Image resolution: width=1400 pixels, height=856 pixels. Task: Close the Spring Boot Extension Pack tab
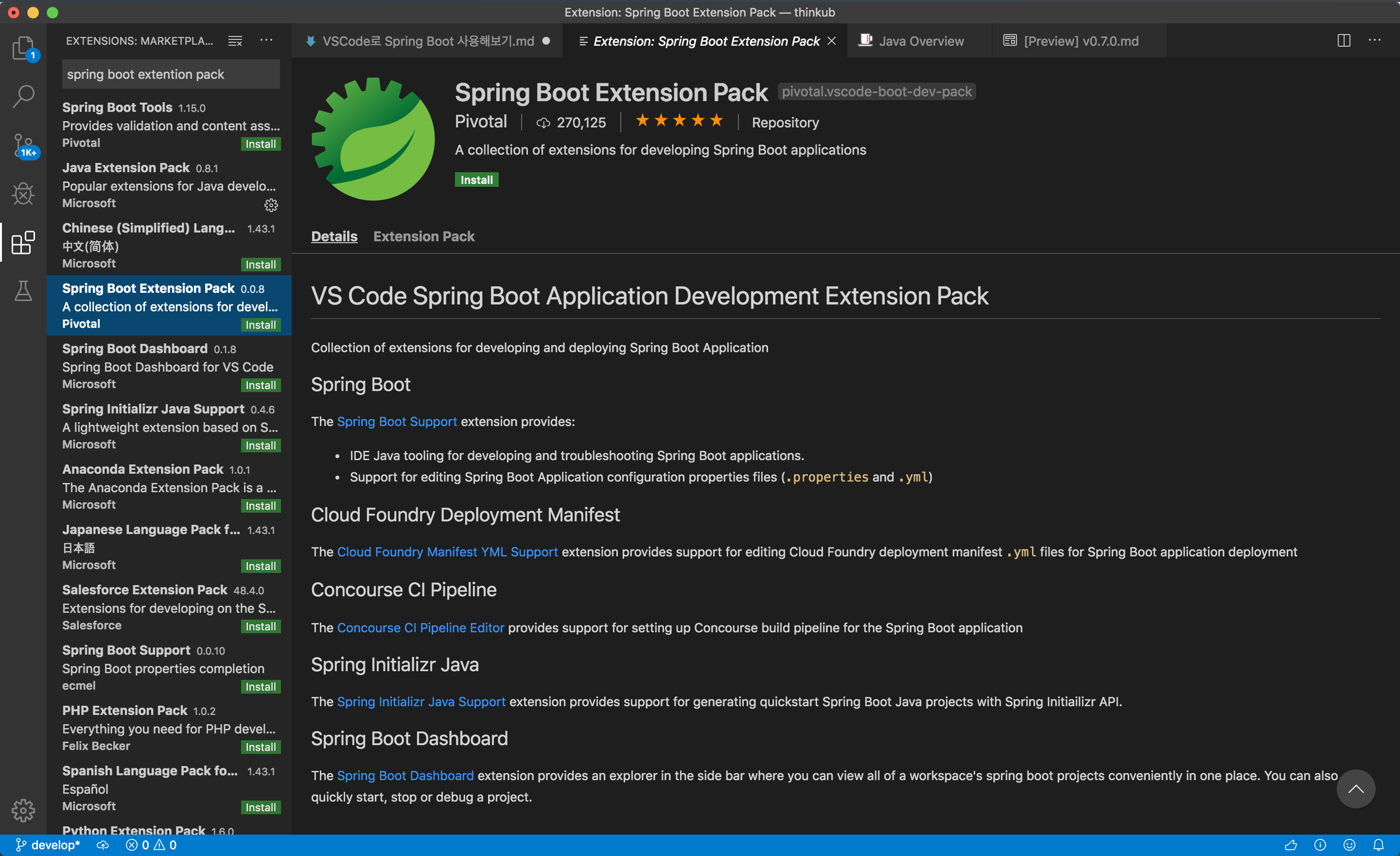[x=831, y=41]
